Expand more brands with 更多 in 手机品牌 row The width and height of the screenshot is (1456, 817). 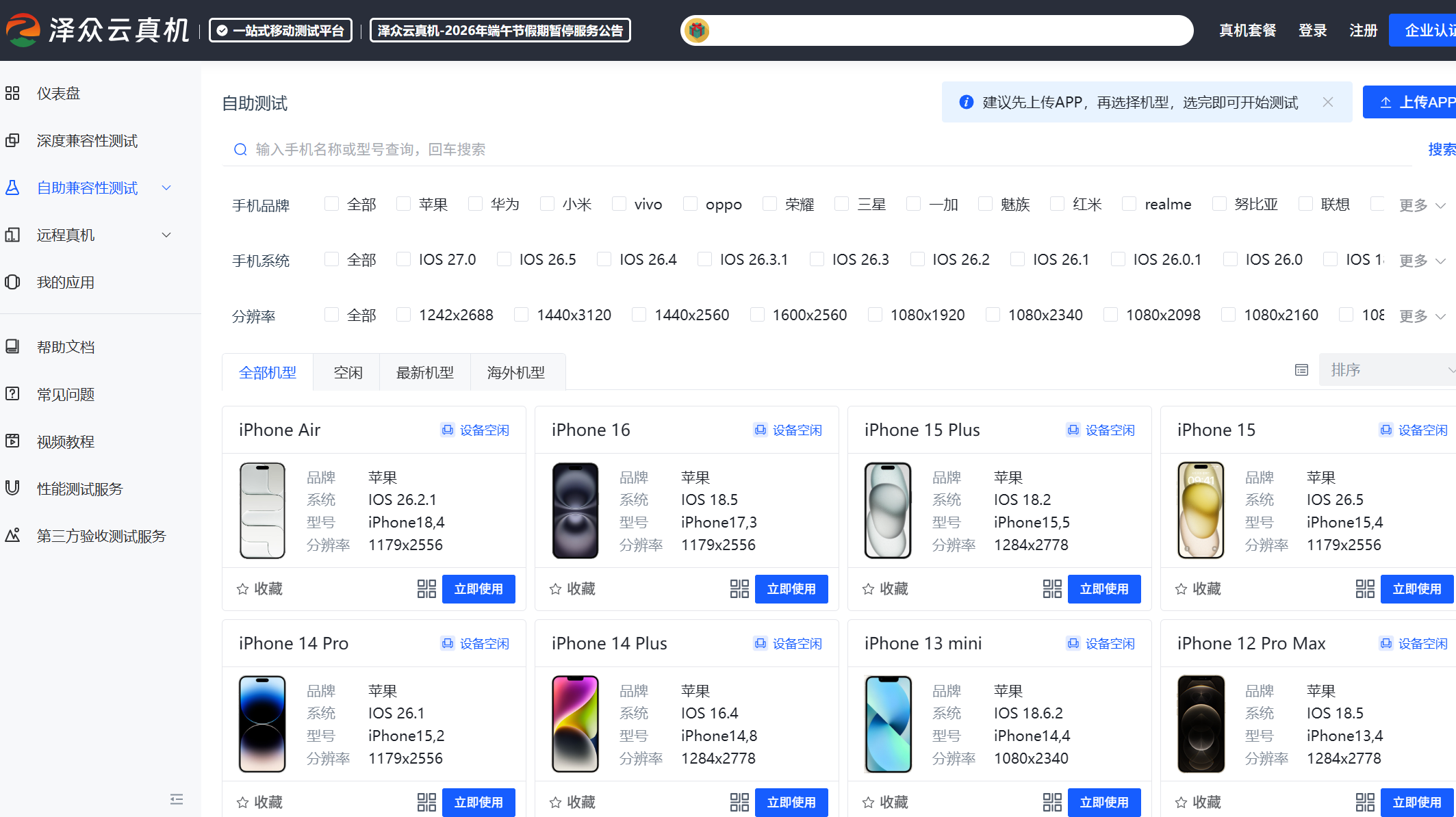coord(1422,205)
